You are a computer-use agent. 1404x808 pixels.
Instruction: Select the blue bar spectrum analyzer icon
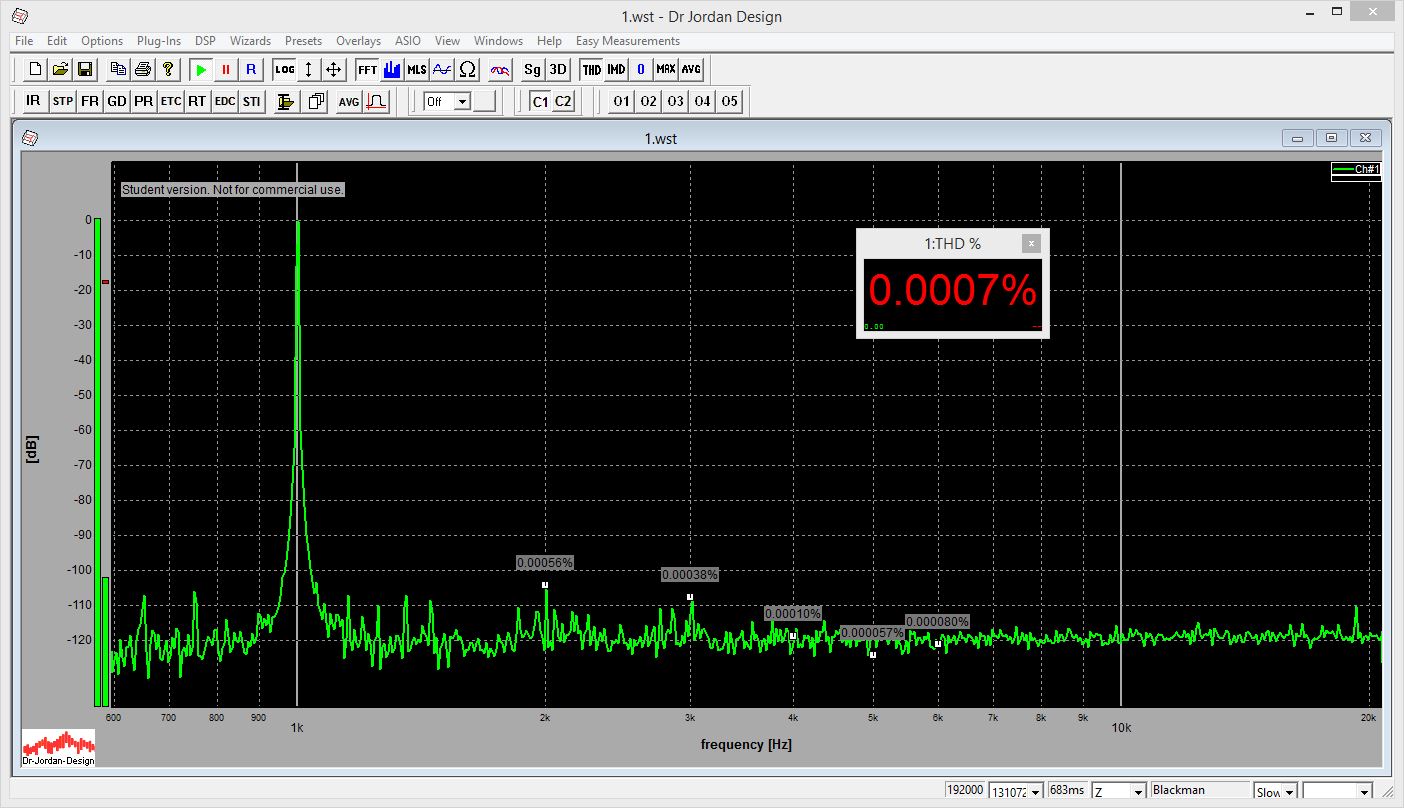[392, 69]
